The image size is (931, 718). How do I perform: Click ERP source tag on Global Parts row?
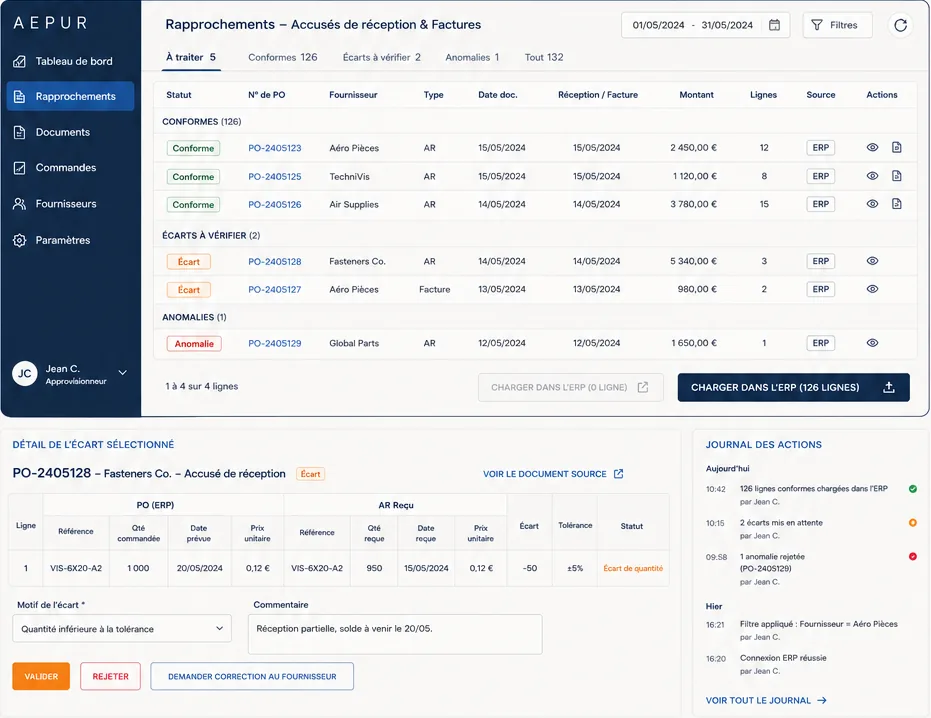click(821, 343)
